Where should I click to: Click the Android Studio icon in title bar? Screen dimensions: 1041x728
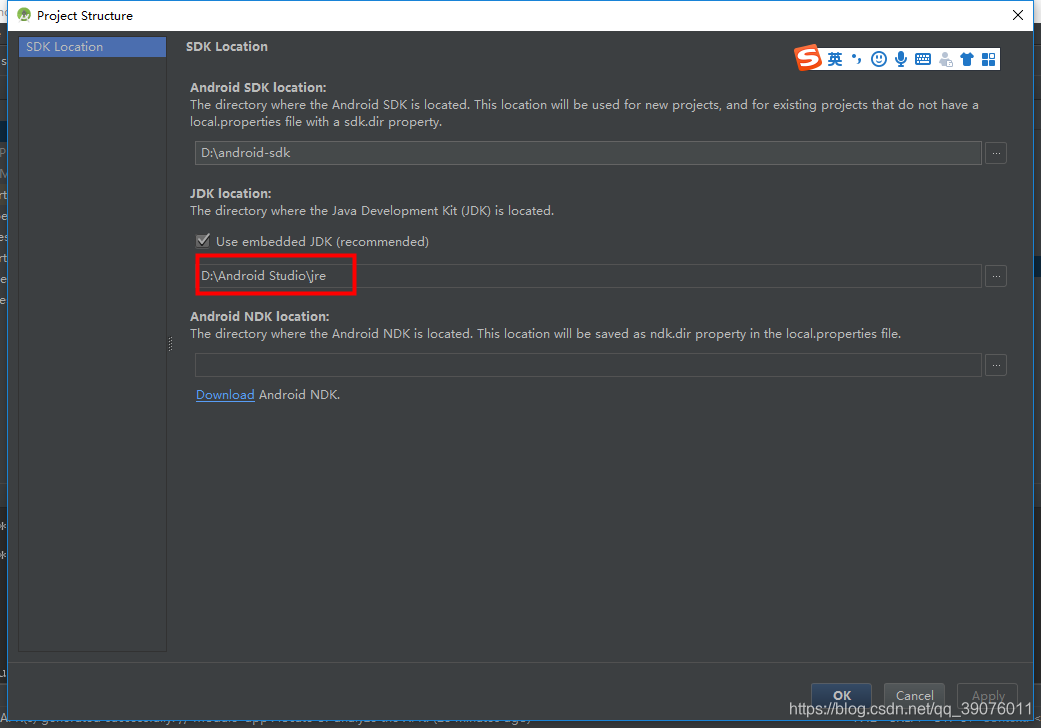point(24,15)
